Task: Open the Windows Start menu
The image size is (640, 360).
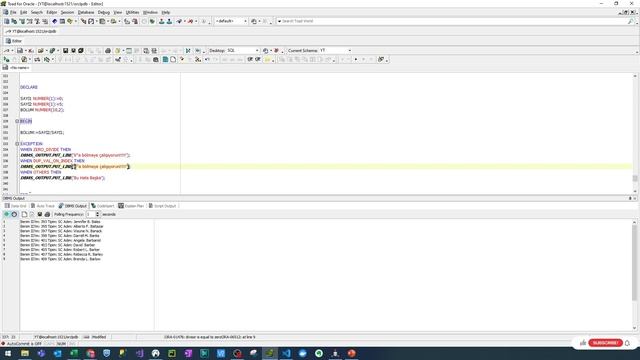Action: click(8, 353)
